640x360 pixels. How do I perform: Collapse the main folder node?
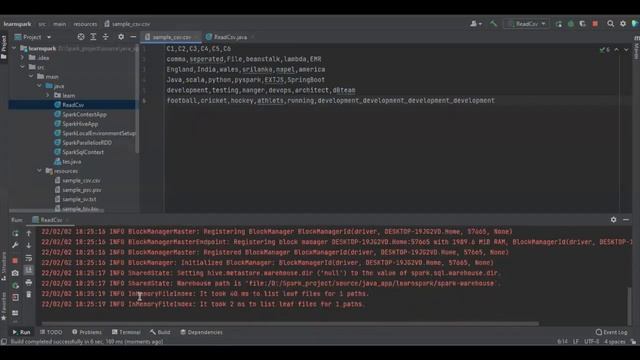tap(31, 77)
